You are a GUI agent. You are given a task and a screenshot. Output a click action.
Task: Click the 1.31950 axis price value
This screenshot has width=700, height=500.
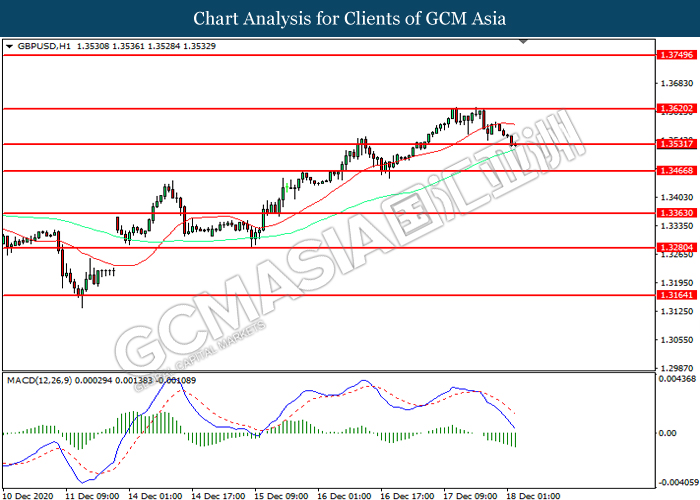click(677, 283)
